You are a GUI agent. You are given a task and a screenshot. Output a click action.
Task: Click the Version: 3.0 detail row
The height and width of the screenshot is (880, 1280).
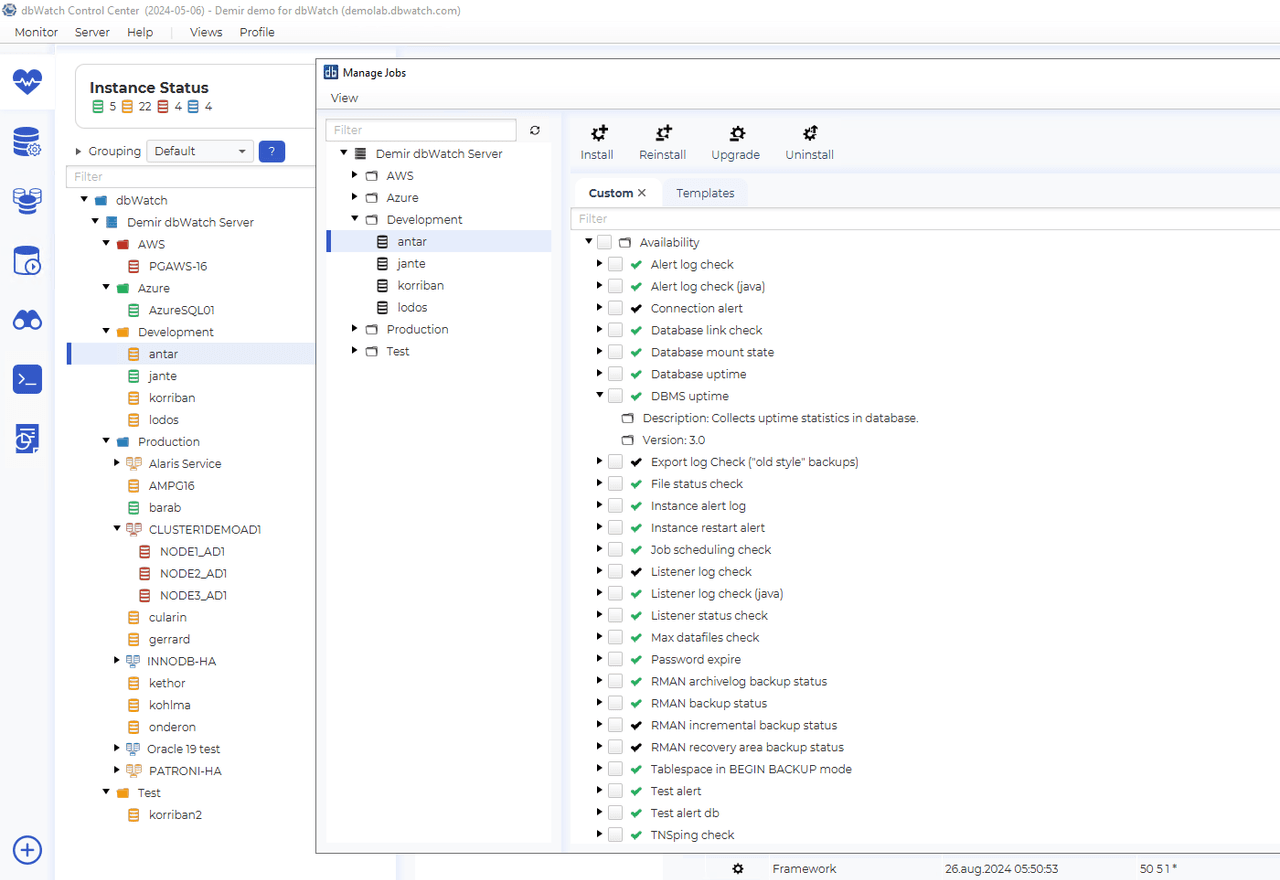(673, 440)
